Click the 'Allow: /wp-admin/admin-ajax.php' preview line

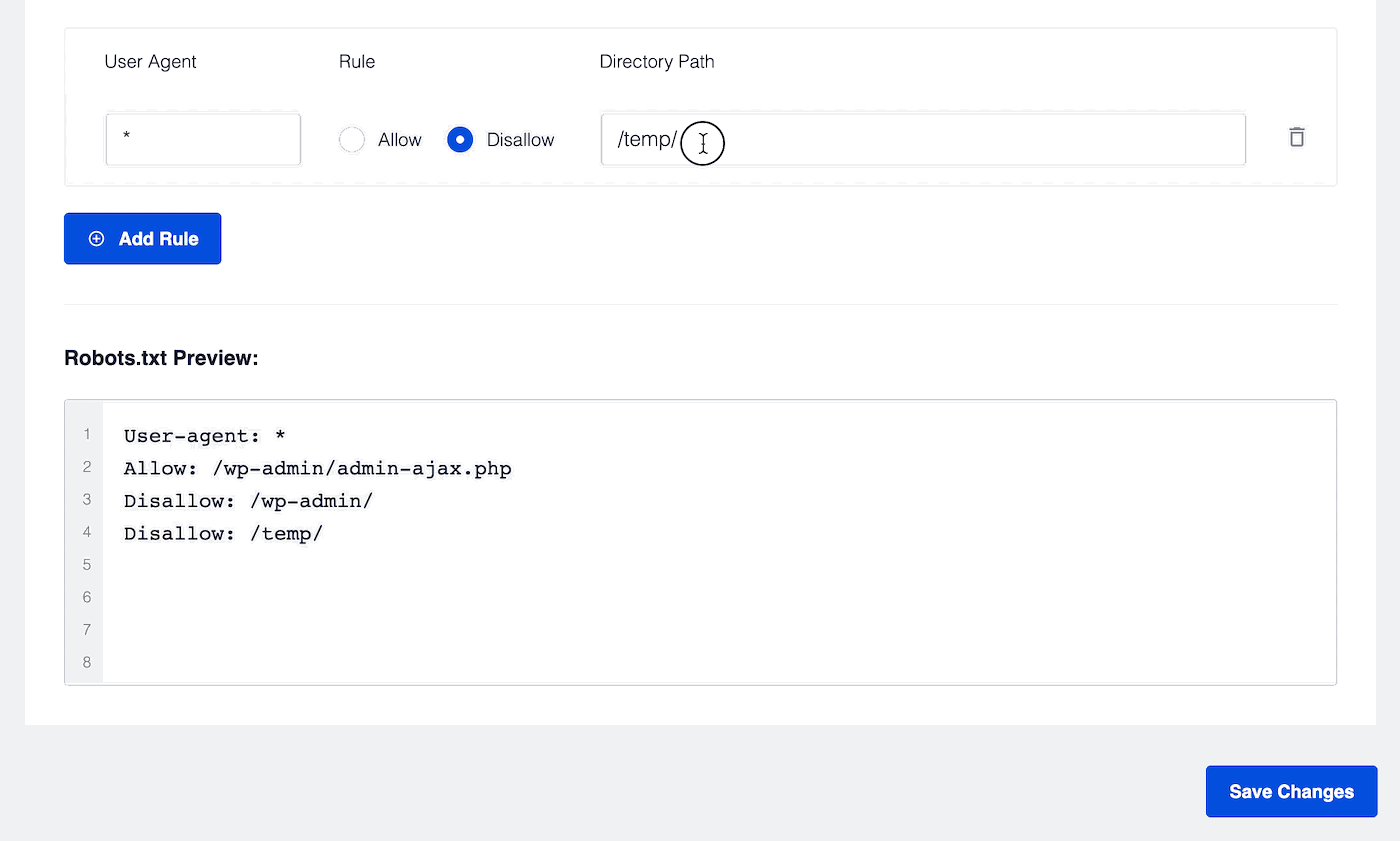[318, 468]
